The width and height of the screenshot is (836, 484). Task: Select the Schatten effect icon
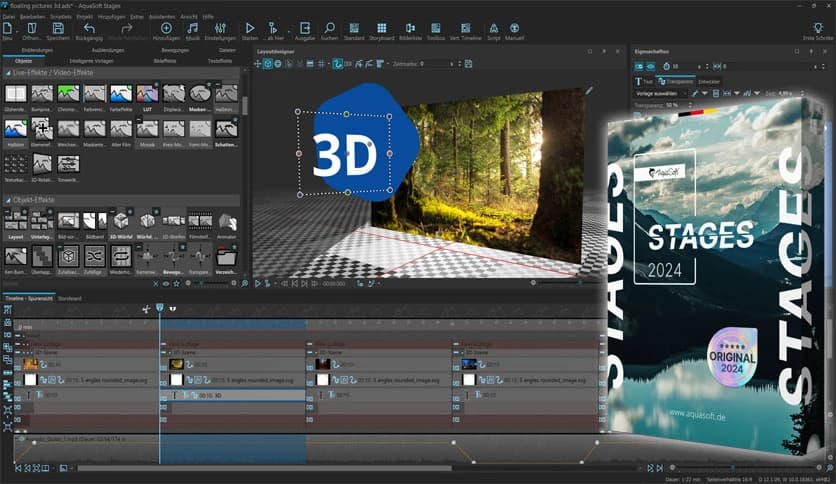[227, 130]
